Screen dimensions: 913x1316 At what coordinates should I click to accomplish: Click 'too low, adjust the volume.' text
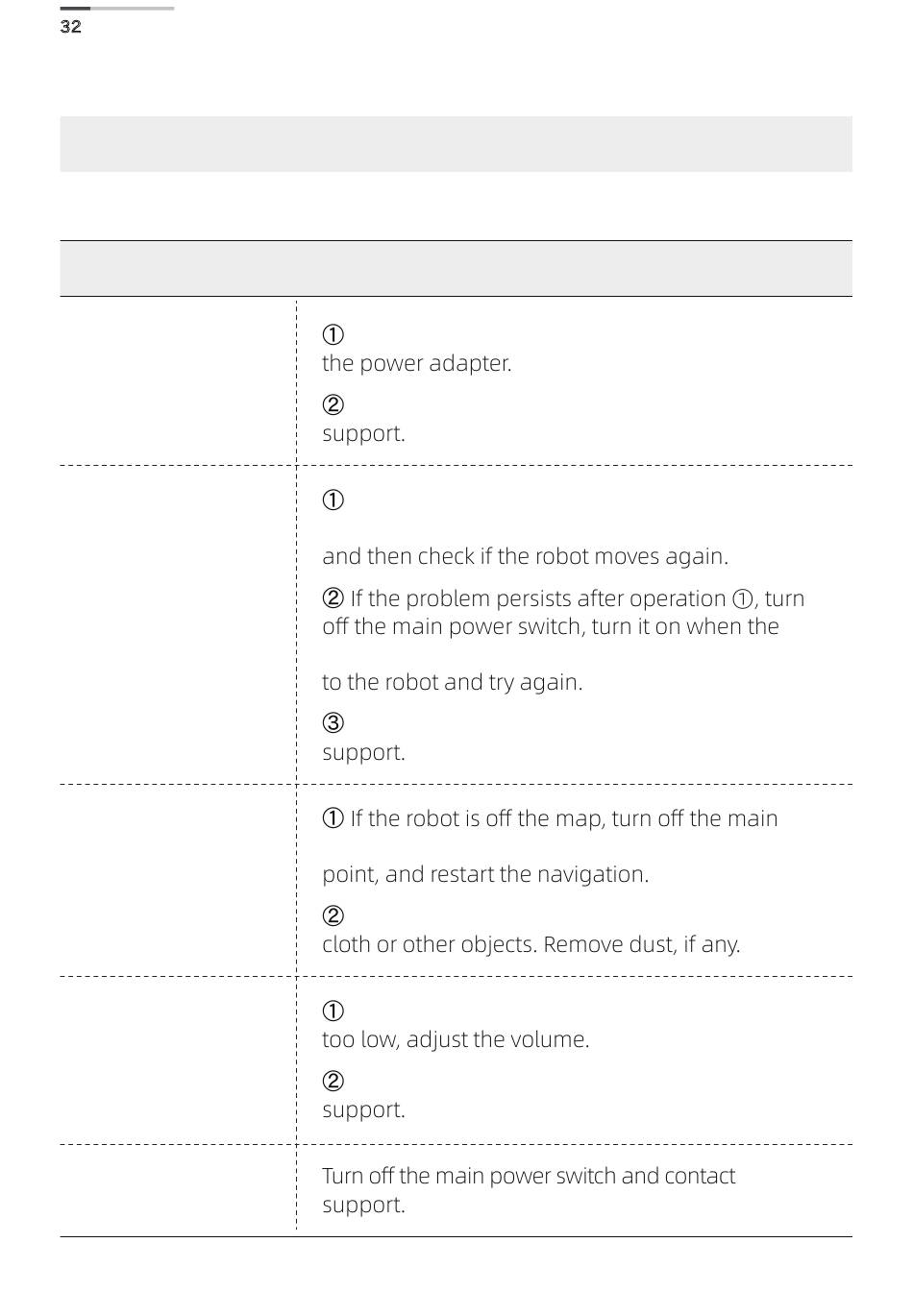(x=456, y=1039)
